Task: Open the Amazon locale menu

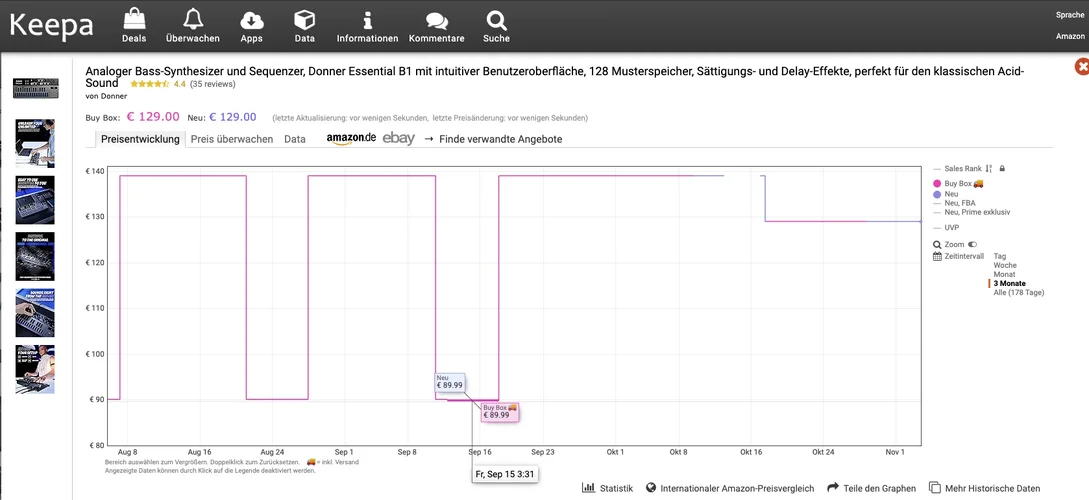Action: tap(1069, 36)
